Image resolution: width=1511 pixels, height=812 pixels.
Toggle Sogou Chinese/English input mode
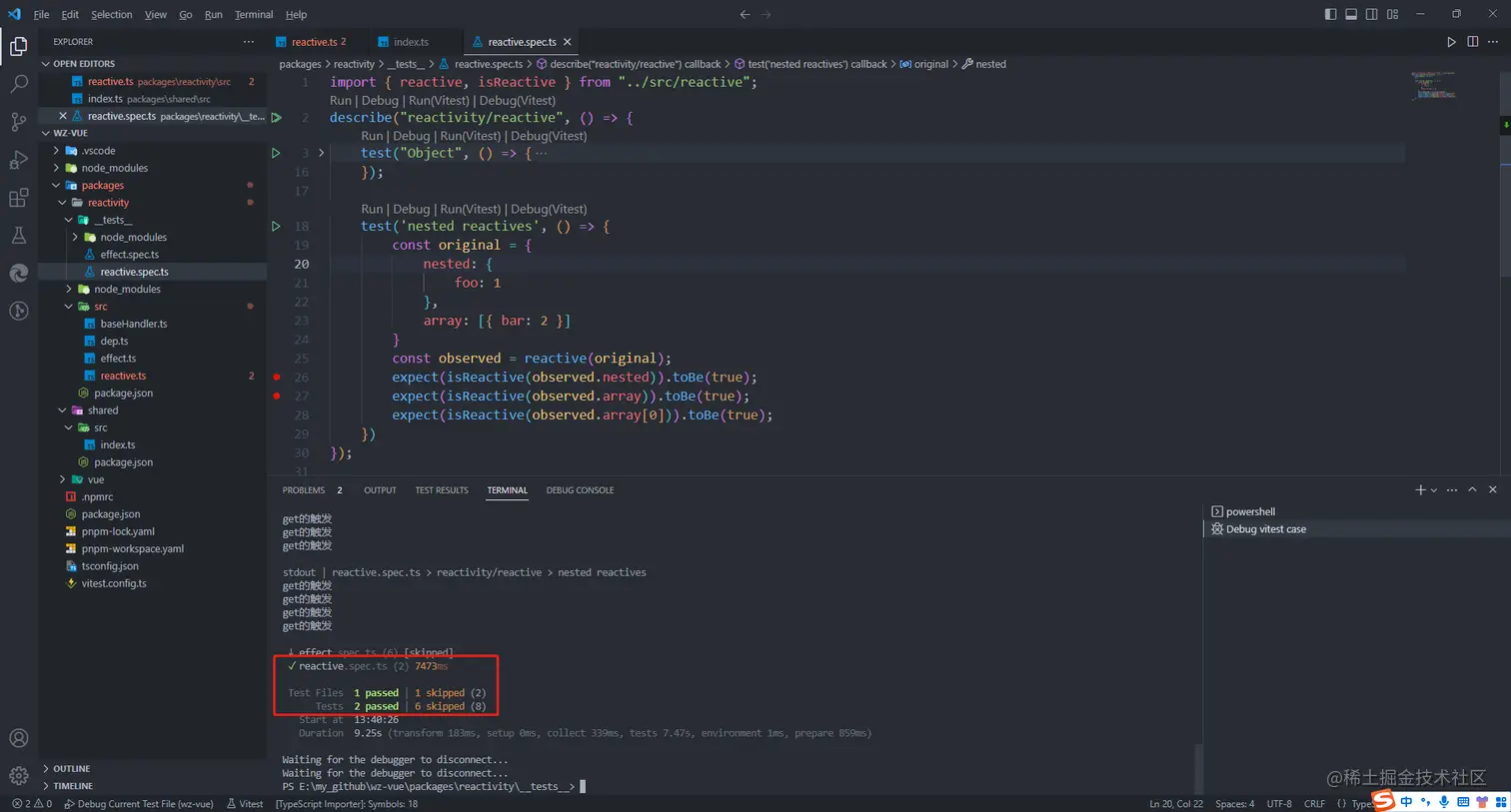pyautogui.click(x=1406, y=802)
